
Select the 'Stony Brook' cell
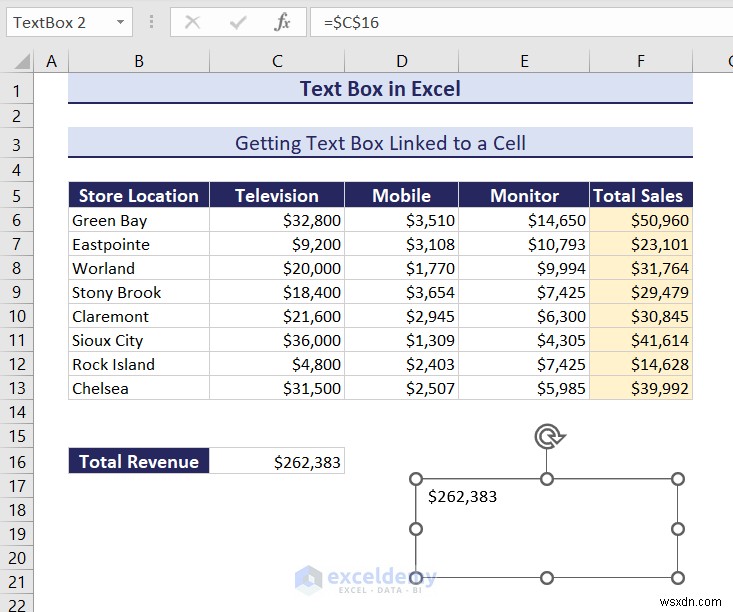pos(139,292)
